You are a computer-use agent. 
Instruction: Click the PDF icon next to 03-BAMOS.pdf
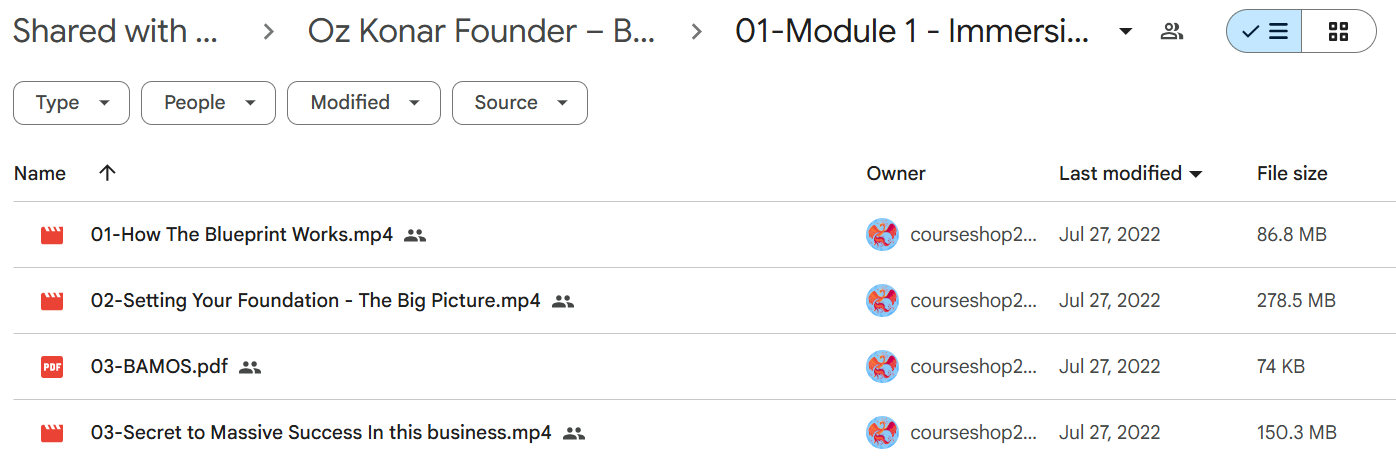pos(52,367)
